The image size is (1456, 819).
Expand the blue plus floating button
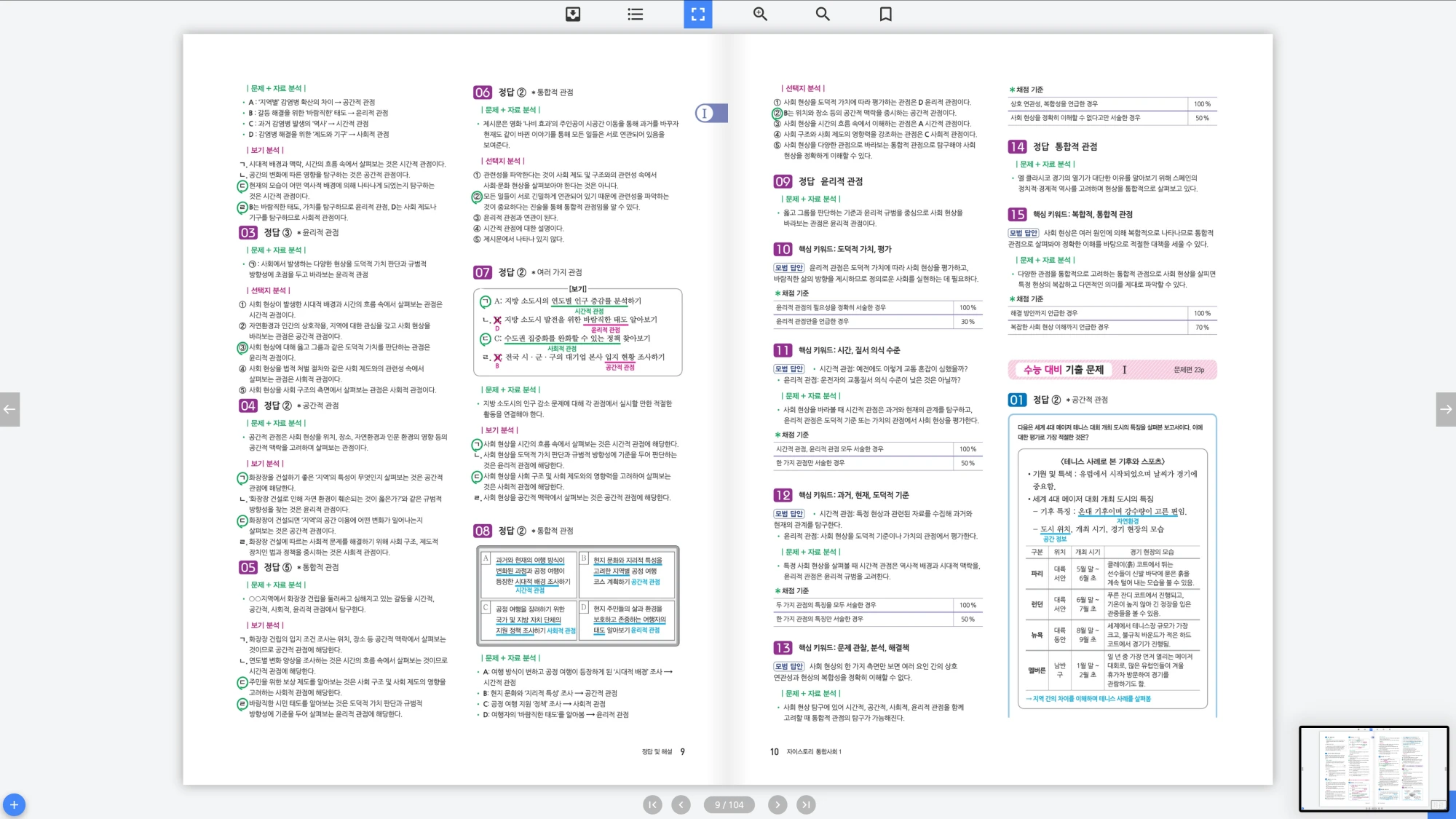point(14,804)
